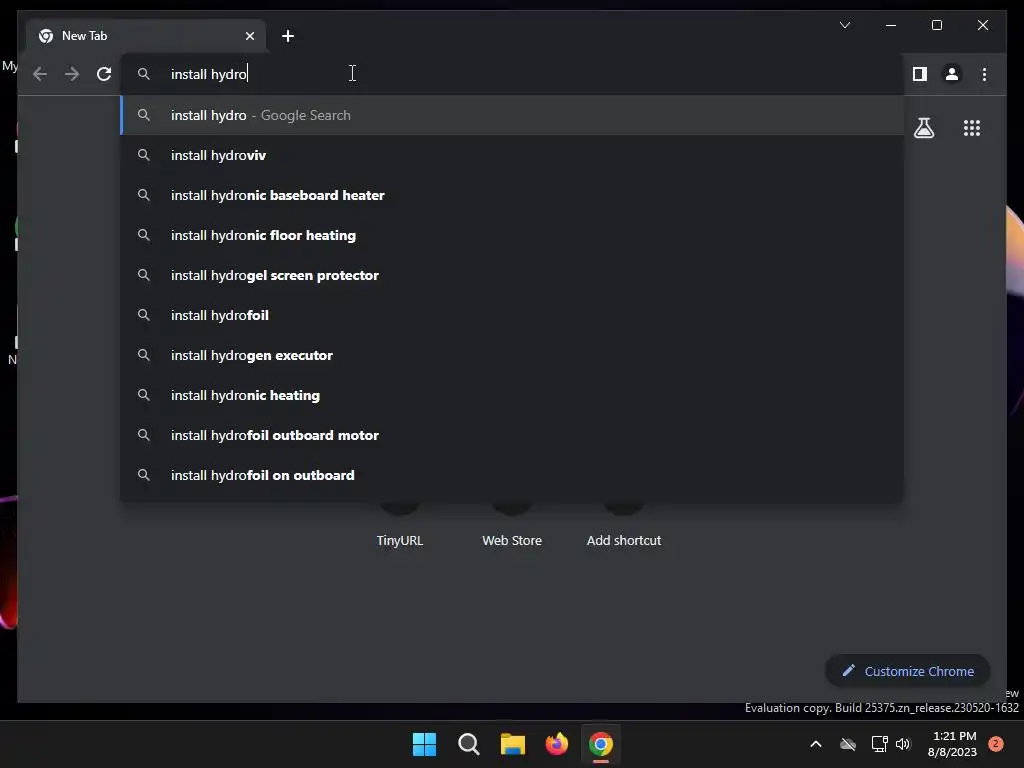Select 'install hydronic baseboard heater' suggestion
The width and height of the screenshot is (1024, 768).
click(x=512, y=195)
